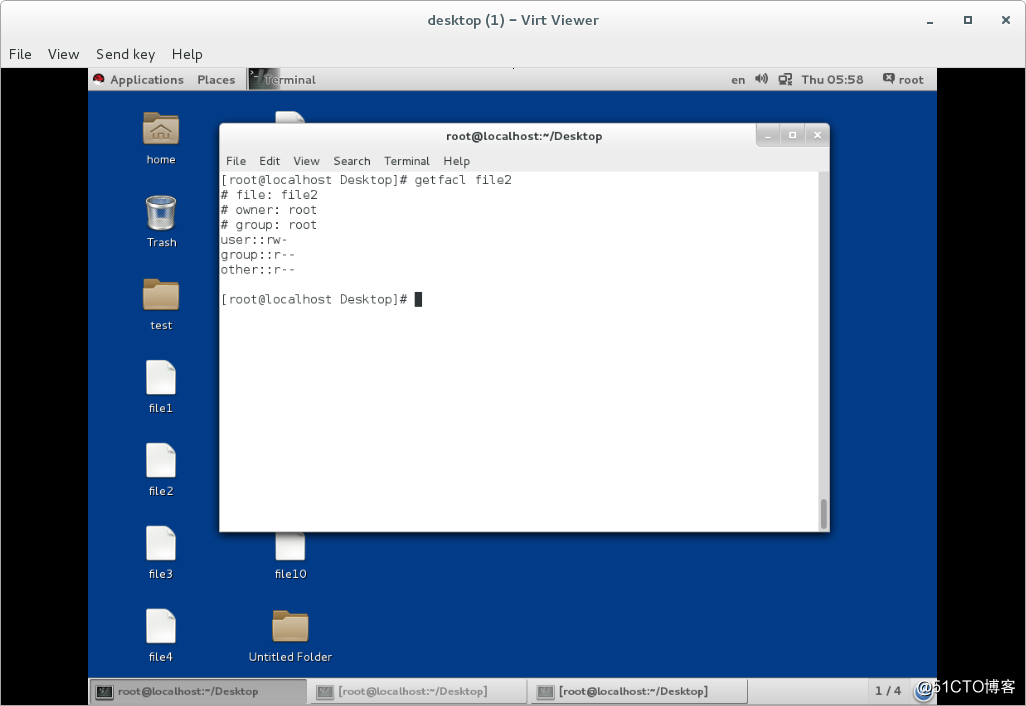The height and width of the screenshot is (706, 1026).
Task: Click the 1 / 4 workspace switcher
Action: (x=888, y=691)
